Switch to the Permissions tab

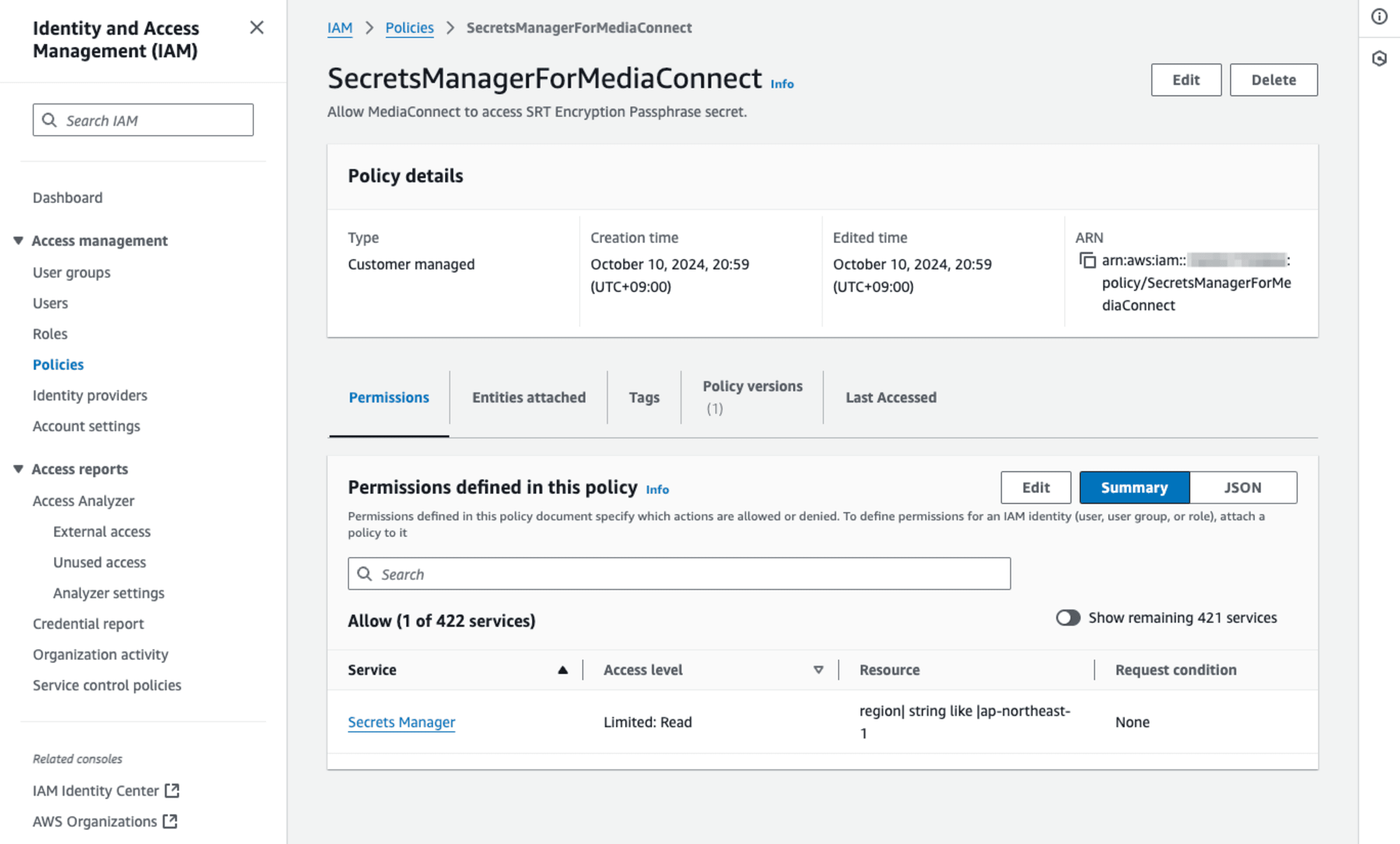388,397
